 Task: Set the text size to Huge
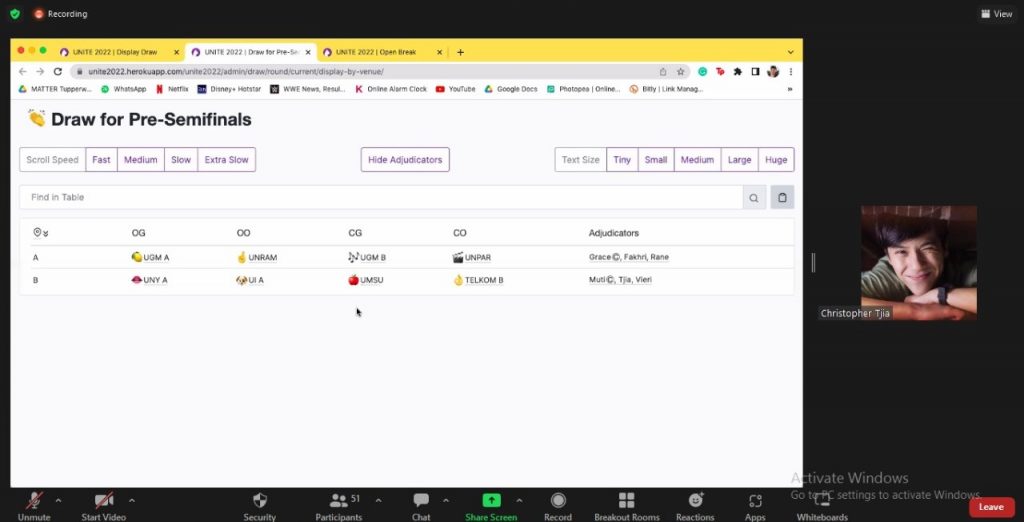click(x=776, y=160)
